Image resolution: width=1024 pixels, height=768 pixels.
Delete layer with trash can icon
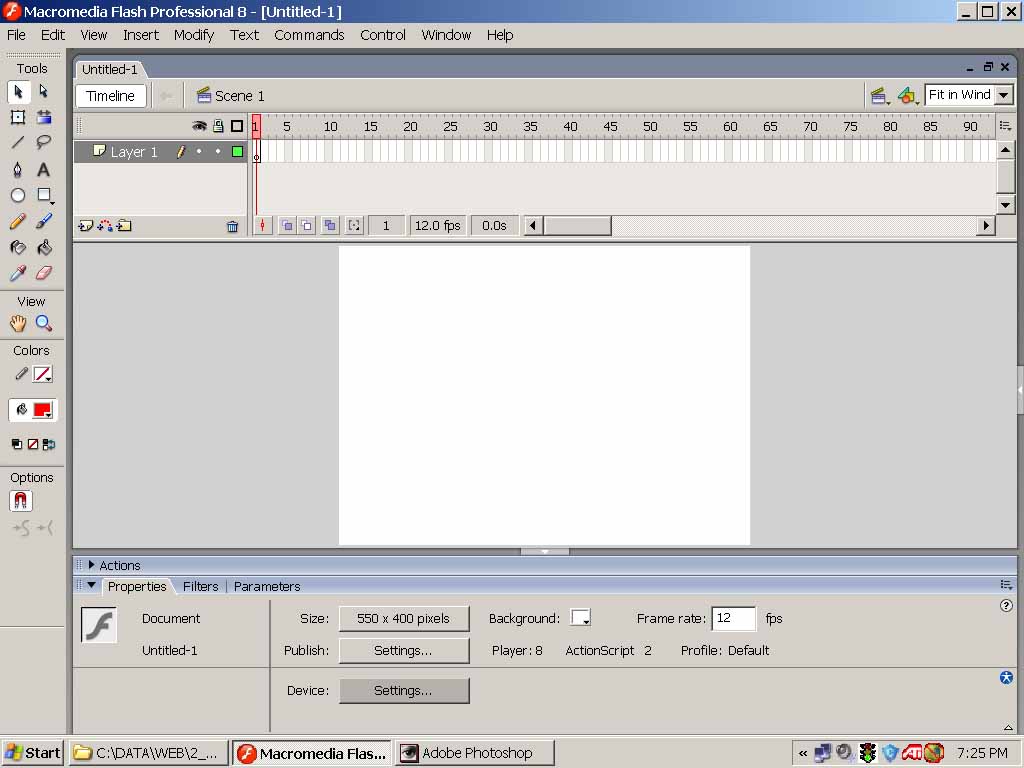coord(232,227)
